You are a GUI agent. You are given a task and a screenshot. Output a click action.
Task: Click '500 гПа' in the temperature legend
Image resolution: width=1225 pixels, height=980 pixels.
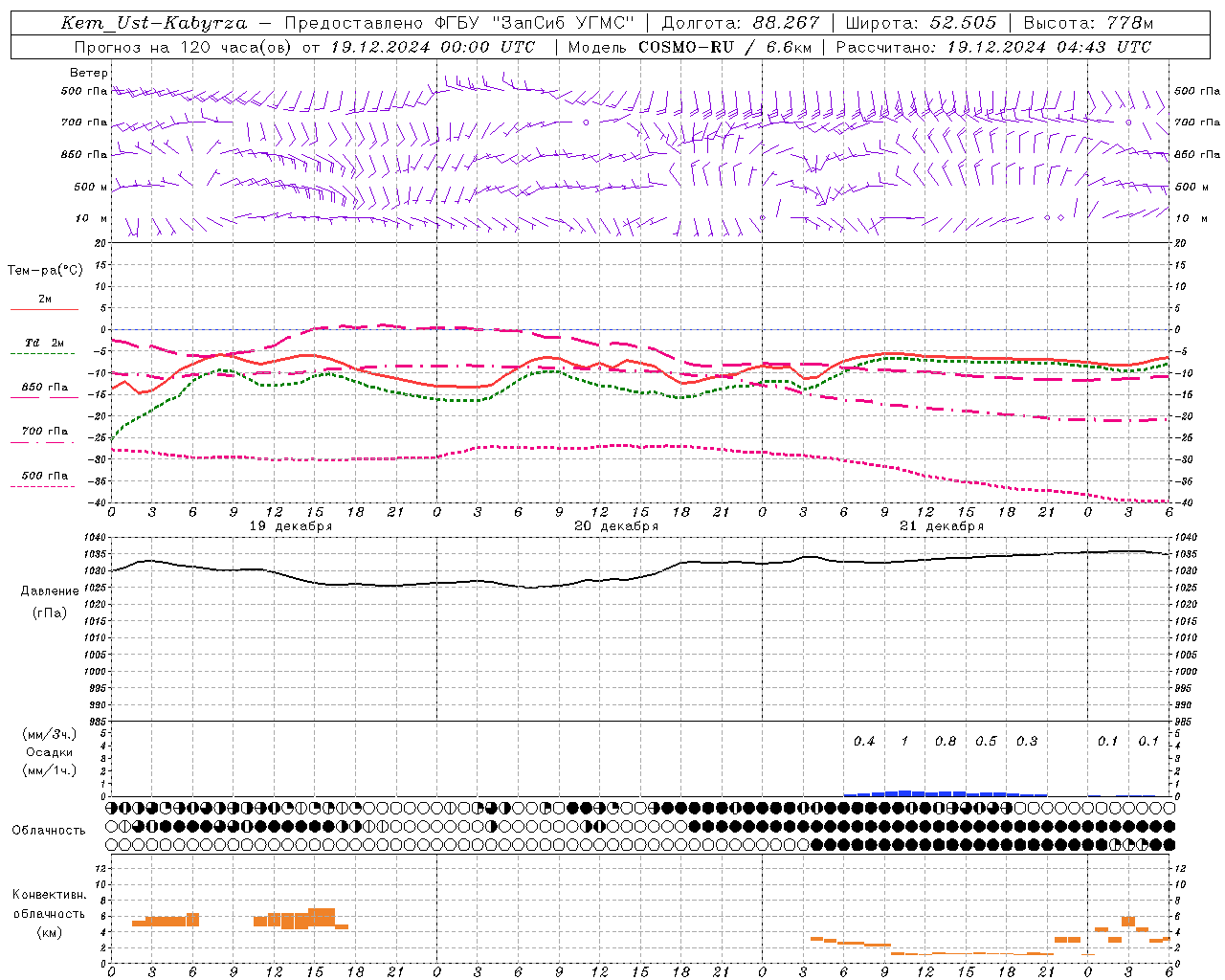pos(45,476)
